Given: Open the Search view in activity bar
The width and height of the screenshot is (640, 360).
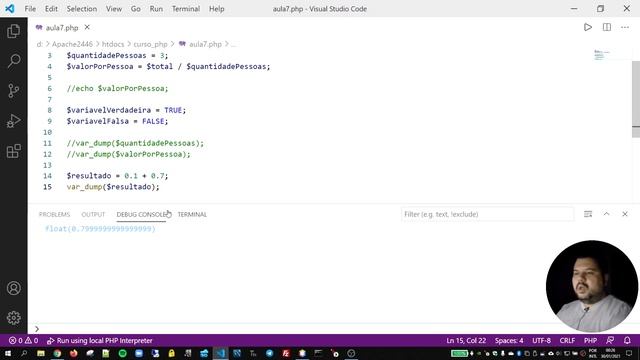Looking at the screenshot, I should 13,61.
